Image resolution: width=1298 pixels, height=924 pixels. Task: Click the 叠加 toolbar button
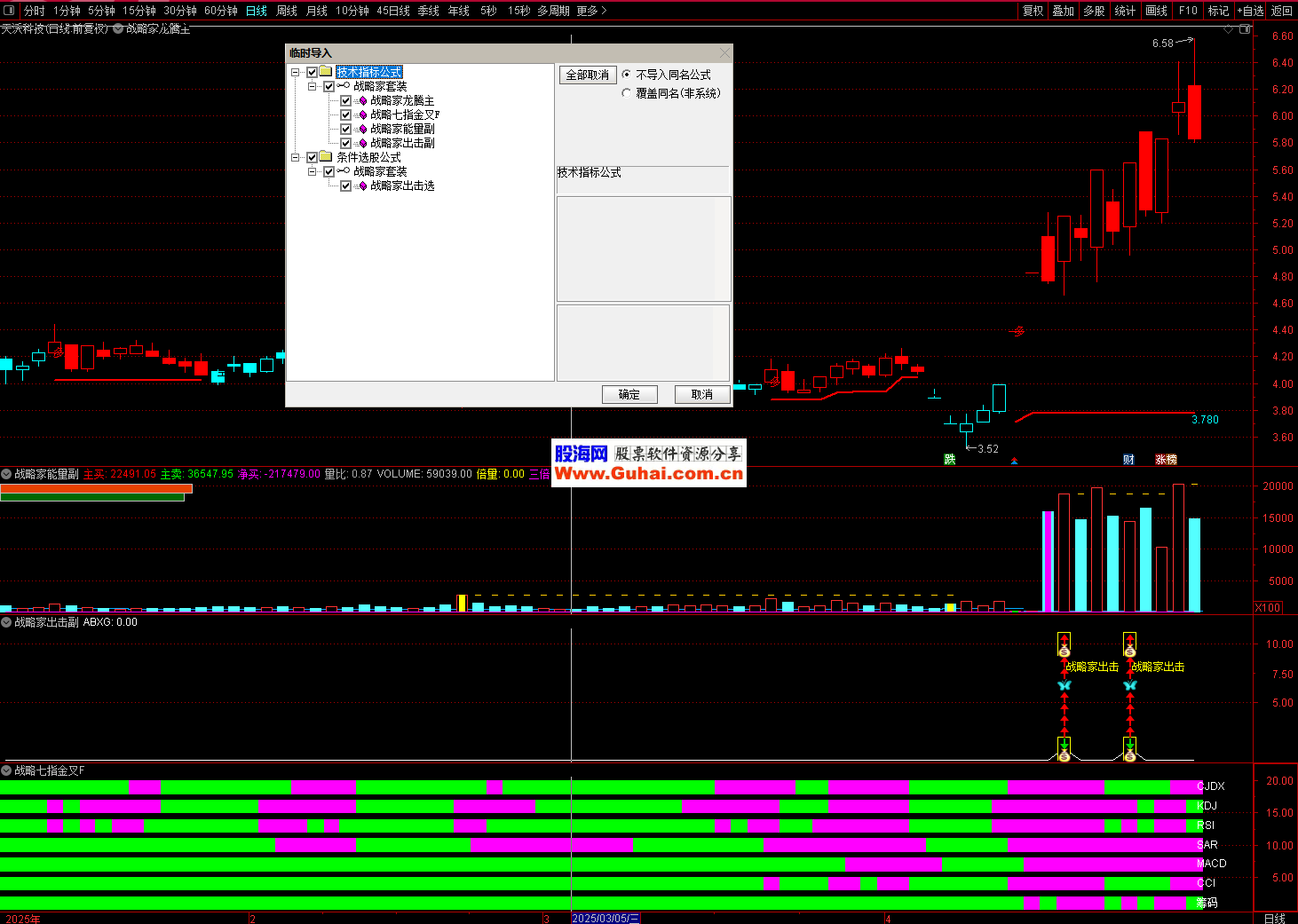point(1064,11)
